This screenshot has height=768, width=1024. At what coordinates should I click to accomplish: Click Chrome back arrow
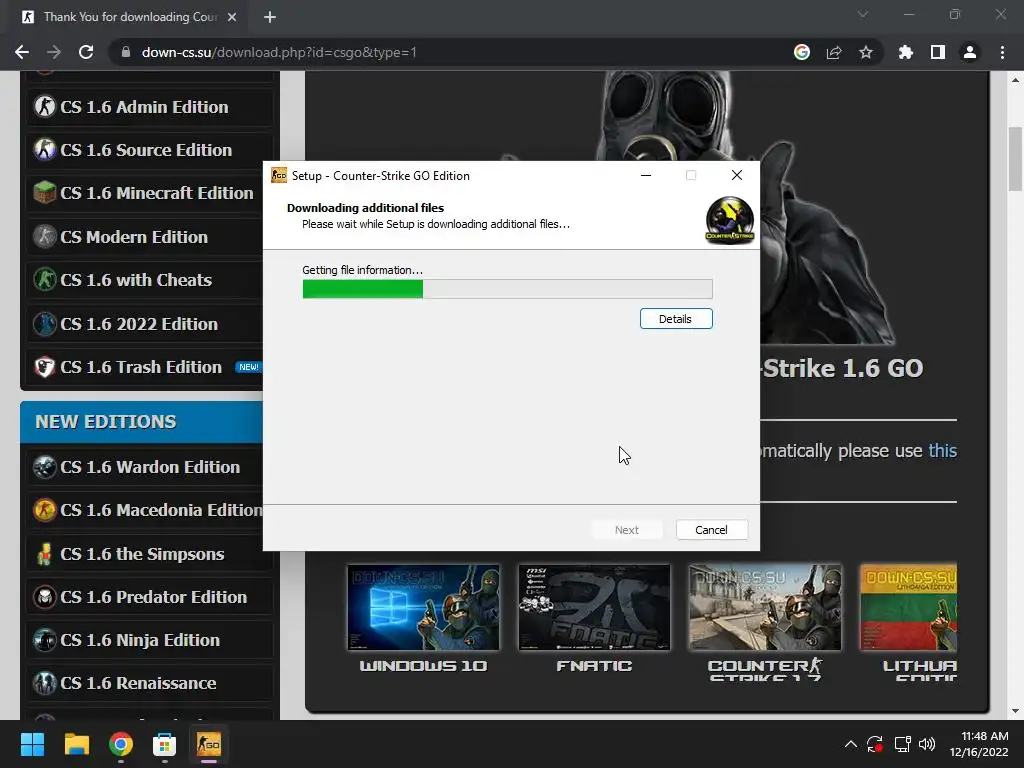coord(22,52)
